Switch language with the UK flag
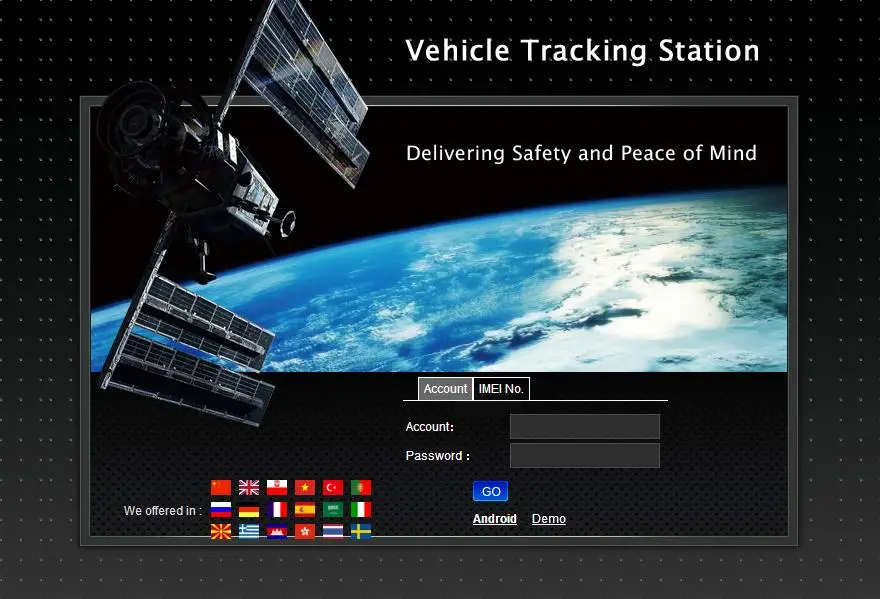This screenshot has width=880, height=599. click(249, 487)
